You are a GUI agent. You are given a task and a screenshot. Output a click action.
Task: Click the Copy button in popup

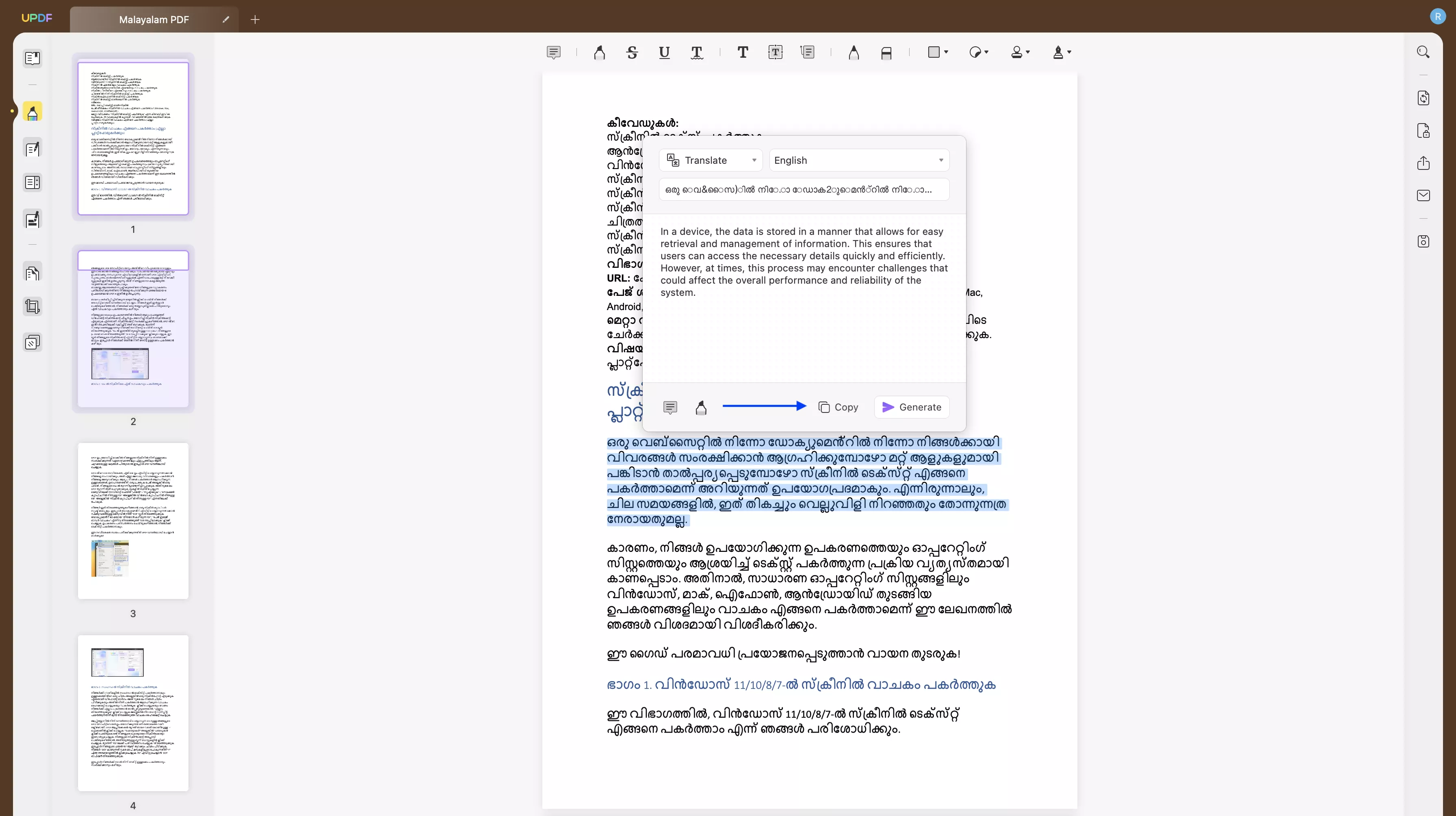838,407
